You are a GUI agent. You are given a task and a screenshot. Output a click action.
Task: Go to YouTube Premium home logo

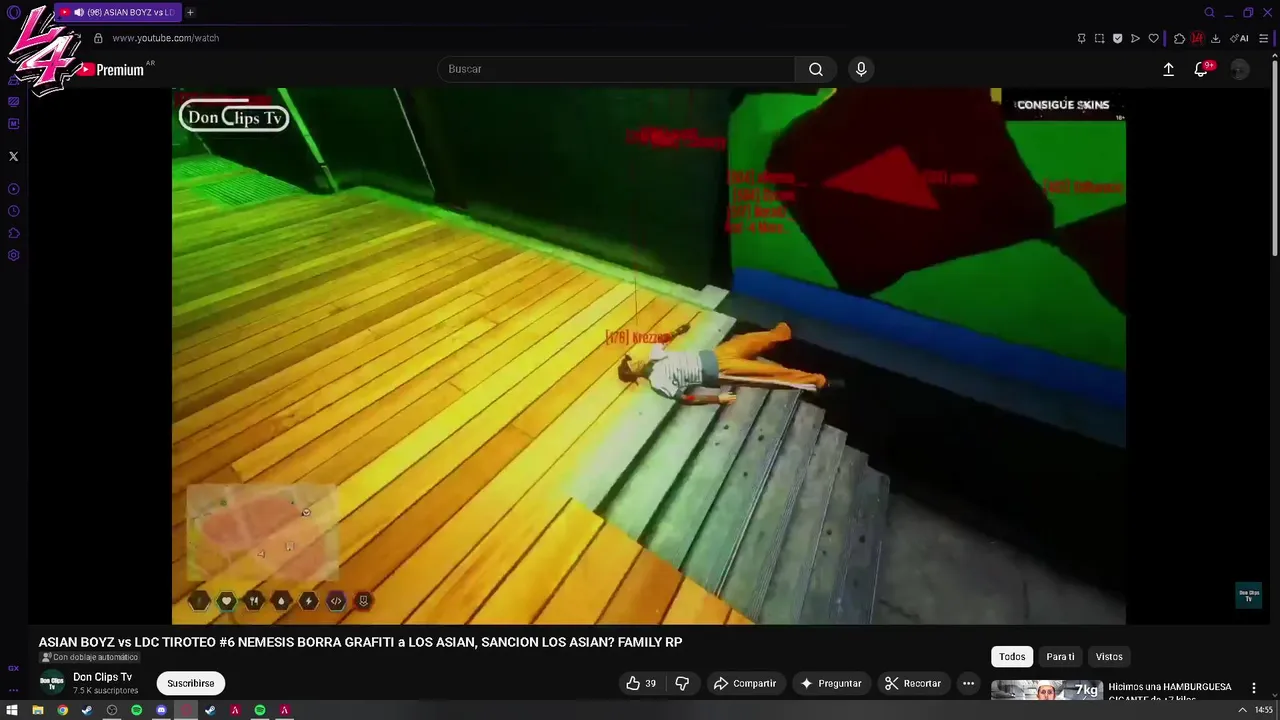[x=110, y=70]
